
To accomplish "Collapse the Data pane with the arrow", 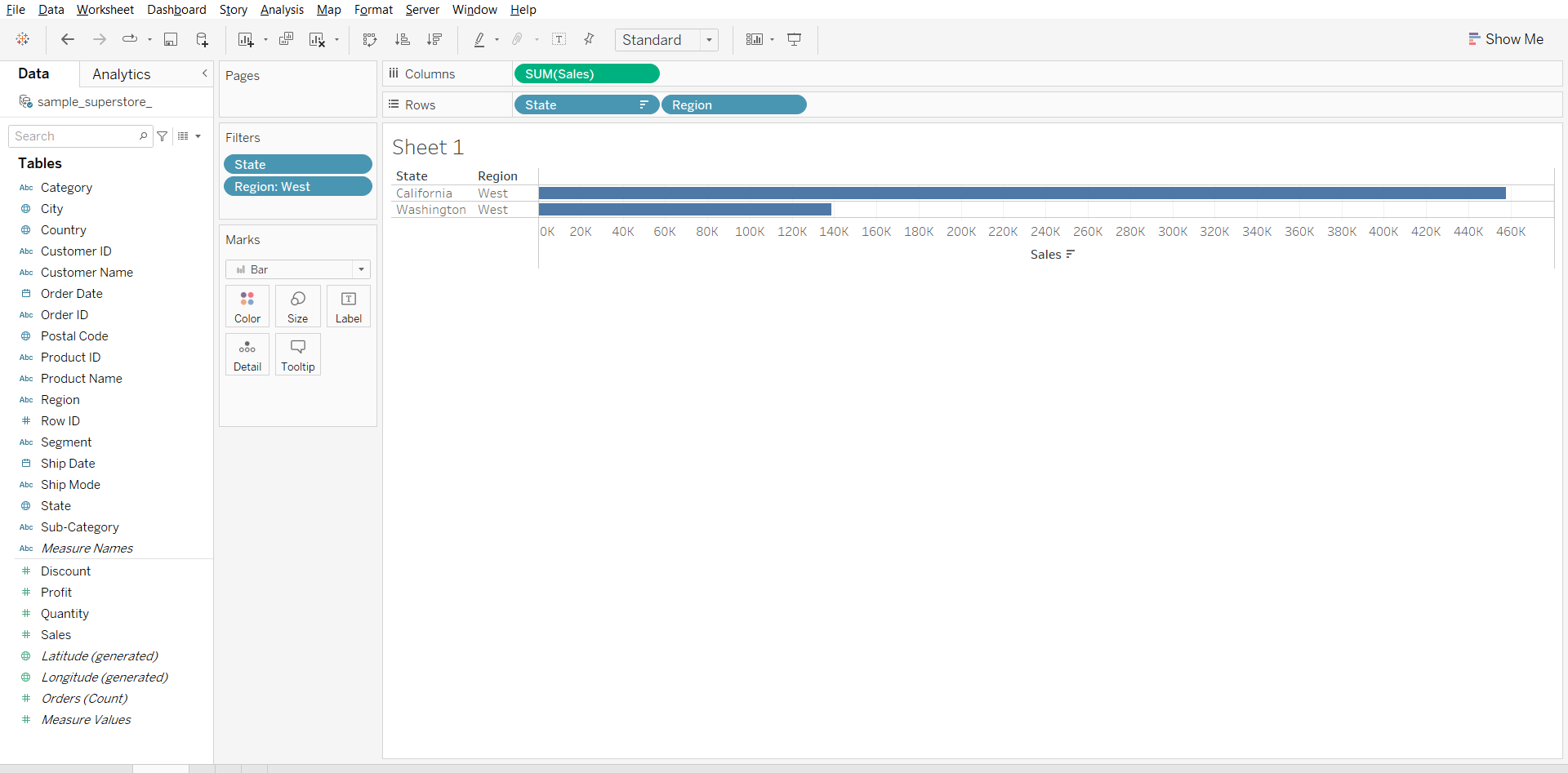I will pos(204,73).
